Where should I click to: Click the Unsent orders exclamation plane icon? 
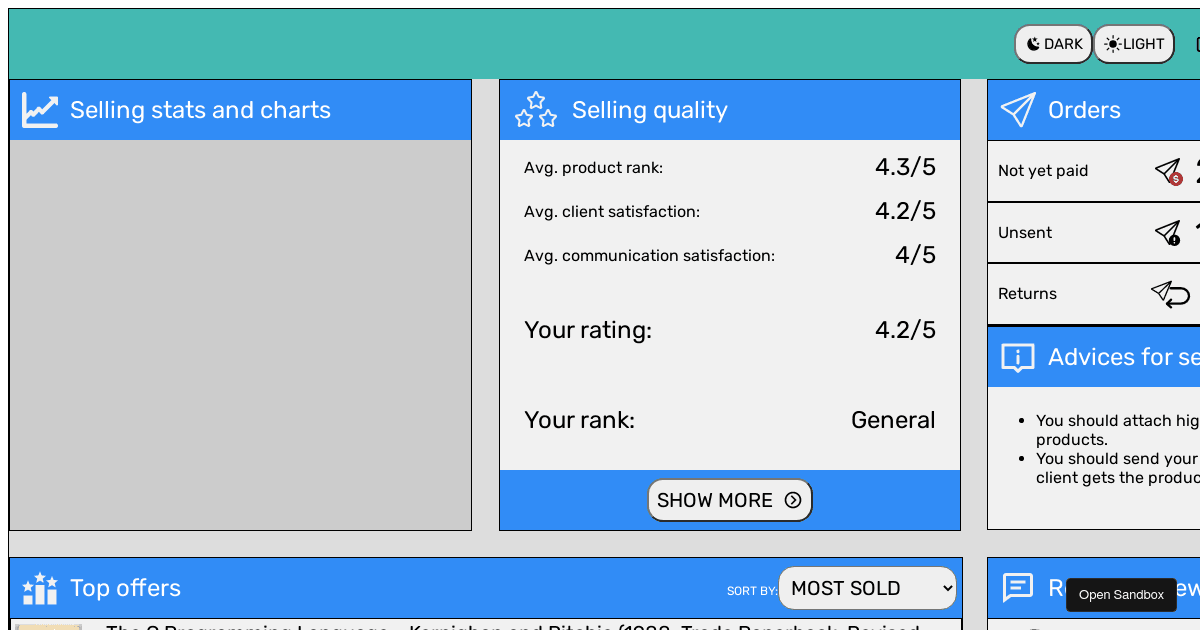[1166, 232]
